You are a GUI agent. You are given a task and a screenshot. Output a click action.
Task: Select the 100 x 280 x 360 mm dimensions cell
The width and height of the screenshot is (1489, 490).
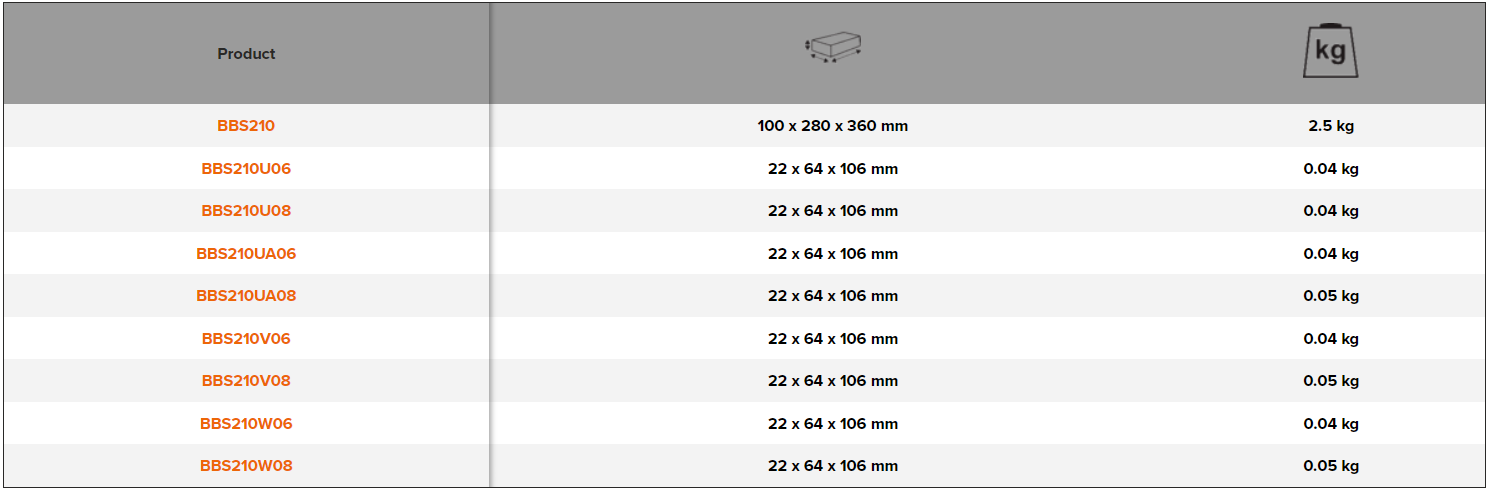[x=832, y=126]
